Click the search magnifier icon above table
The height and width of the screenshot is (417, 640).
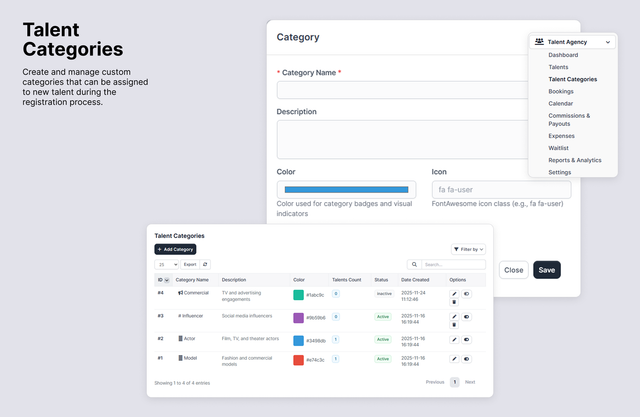click(x=414, y=264)
